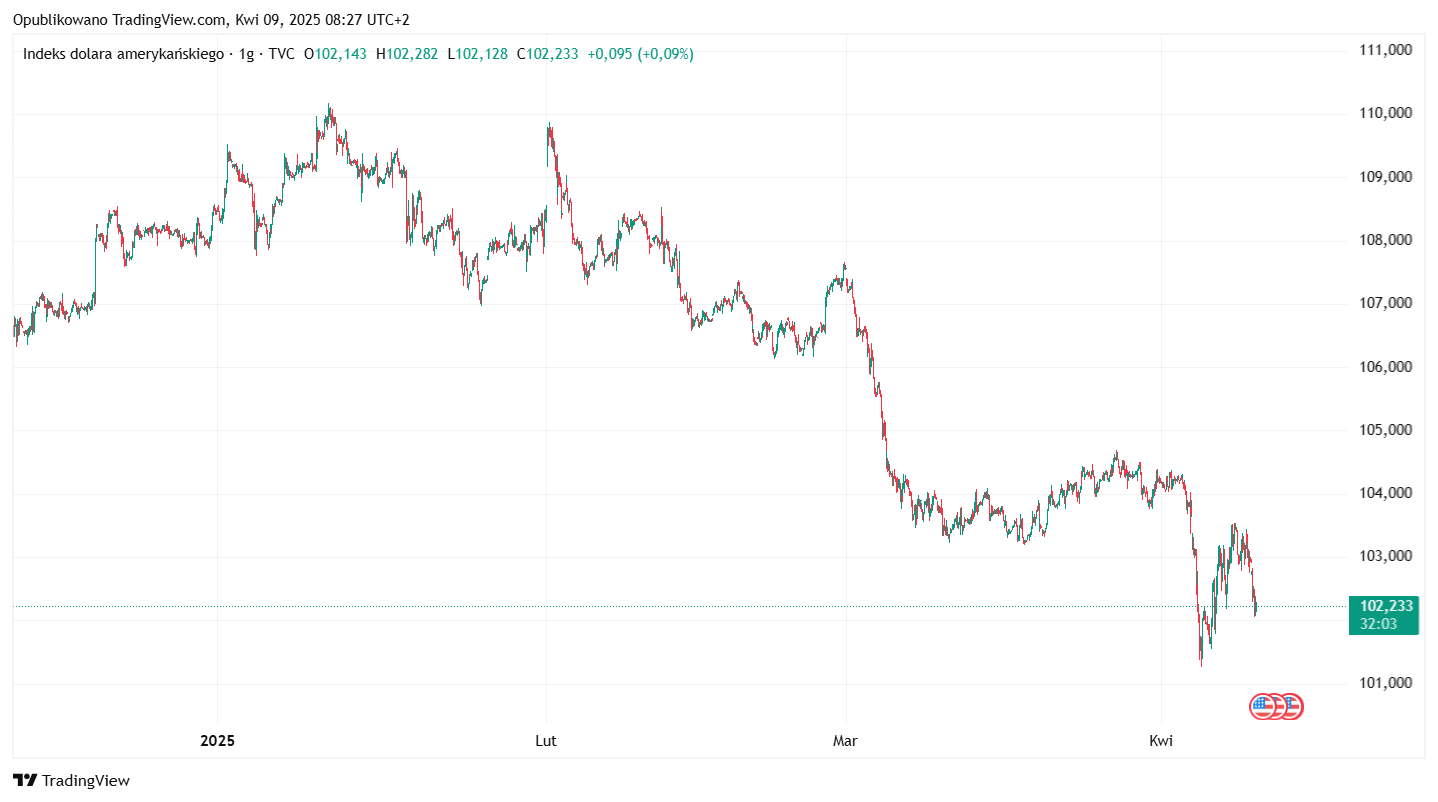This screenshot has width=1438, height=802.
Task: Click the high value H102,282
Action: (x=407, y=54)
